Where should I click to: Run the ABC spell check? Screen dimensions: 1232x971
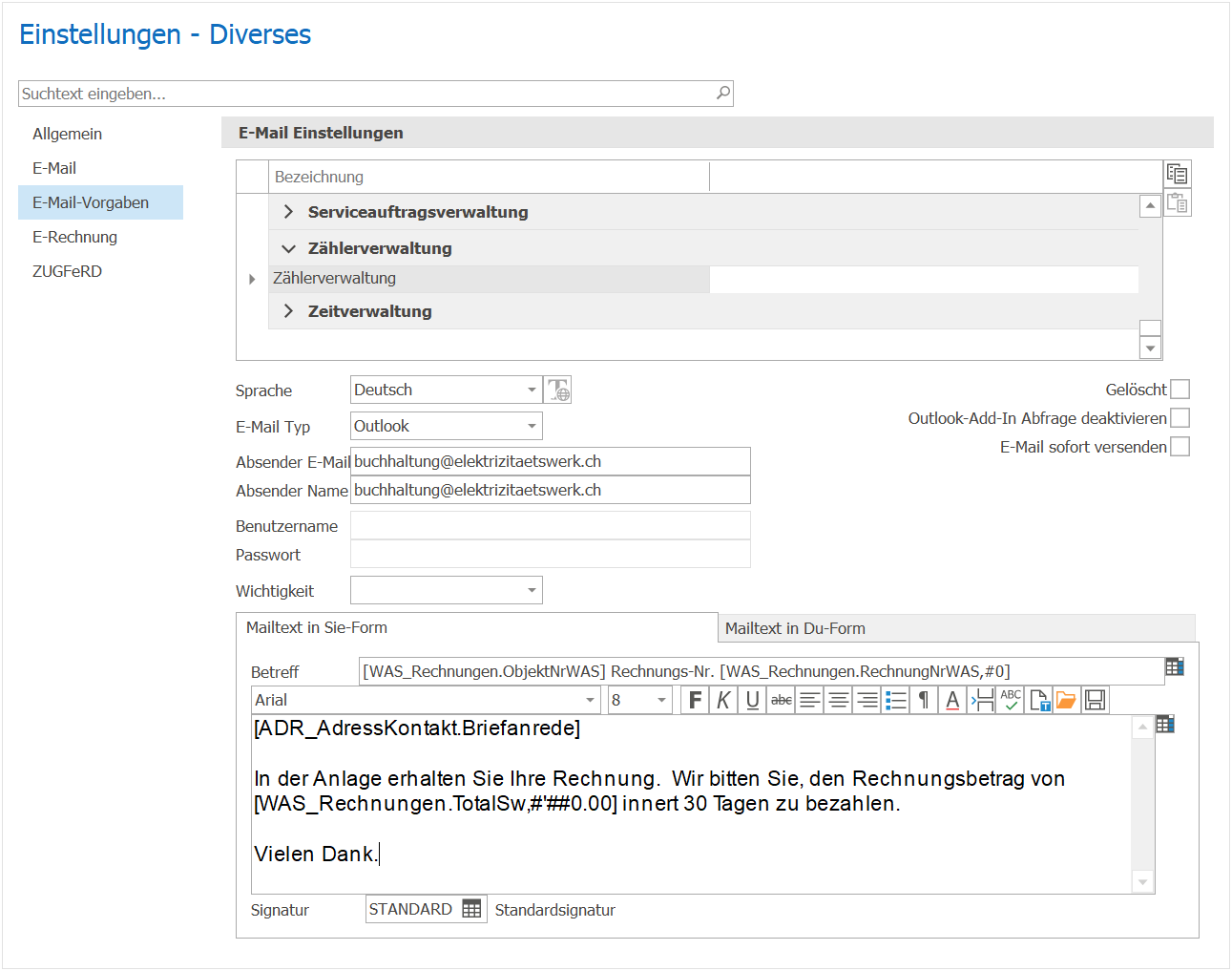point(1010,700)
